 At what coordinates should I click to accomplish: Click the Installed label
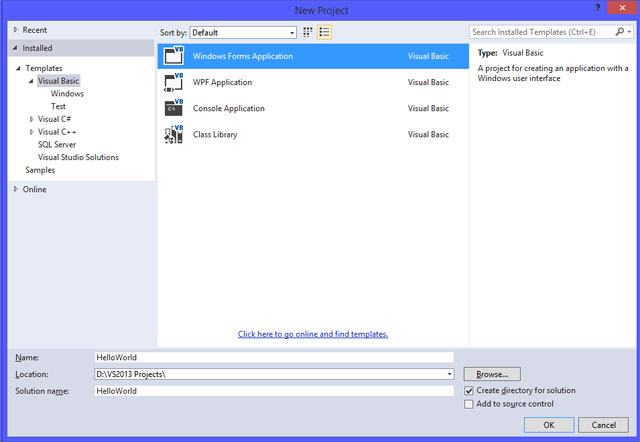pyautogui.click(x=37, y=48)
